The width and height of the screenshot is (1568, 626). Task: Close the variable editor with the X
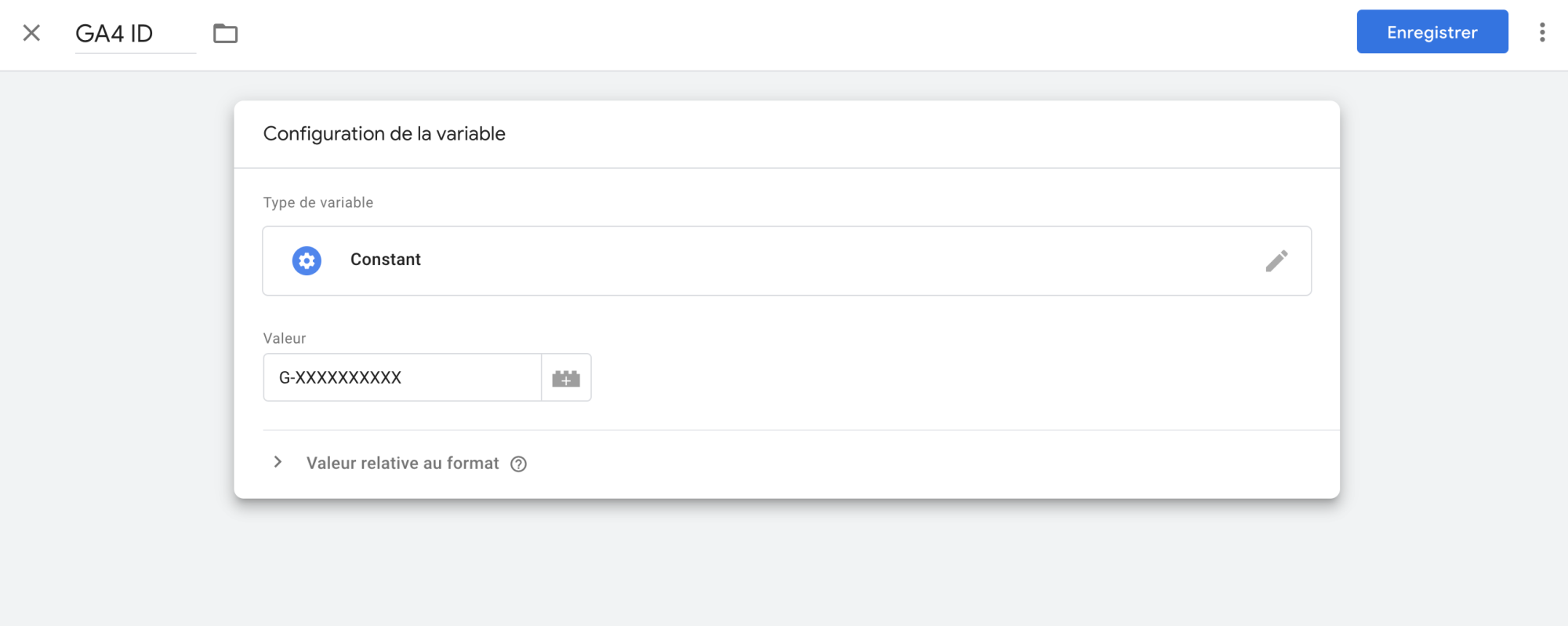pyautogui.click(x=31, y=33)
